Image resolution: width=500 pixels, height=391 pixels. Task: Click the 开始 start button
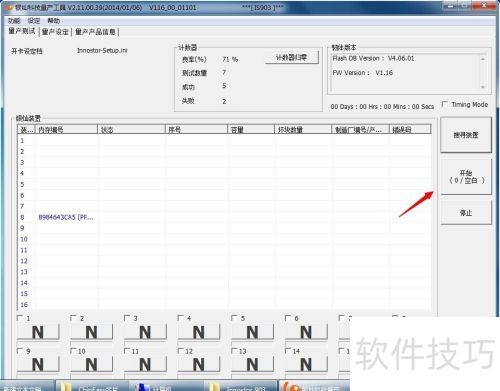point(466,177)
